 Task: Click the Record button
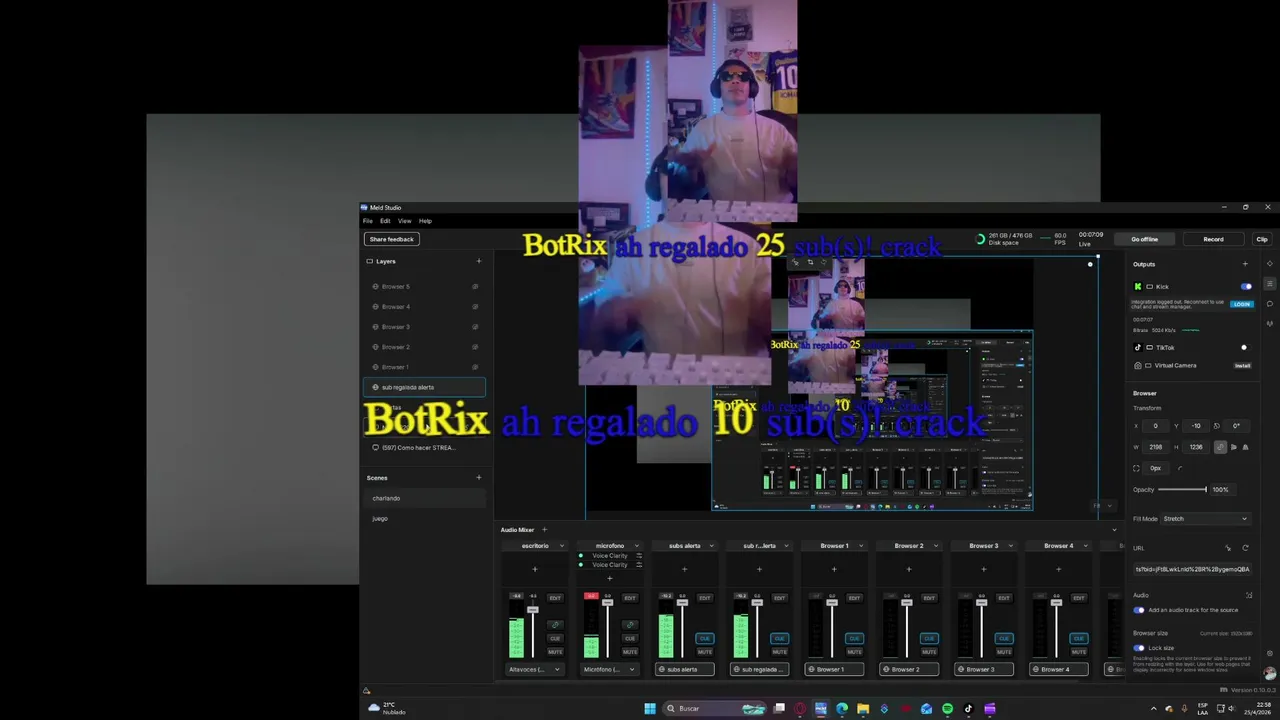1213,239
